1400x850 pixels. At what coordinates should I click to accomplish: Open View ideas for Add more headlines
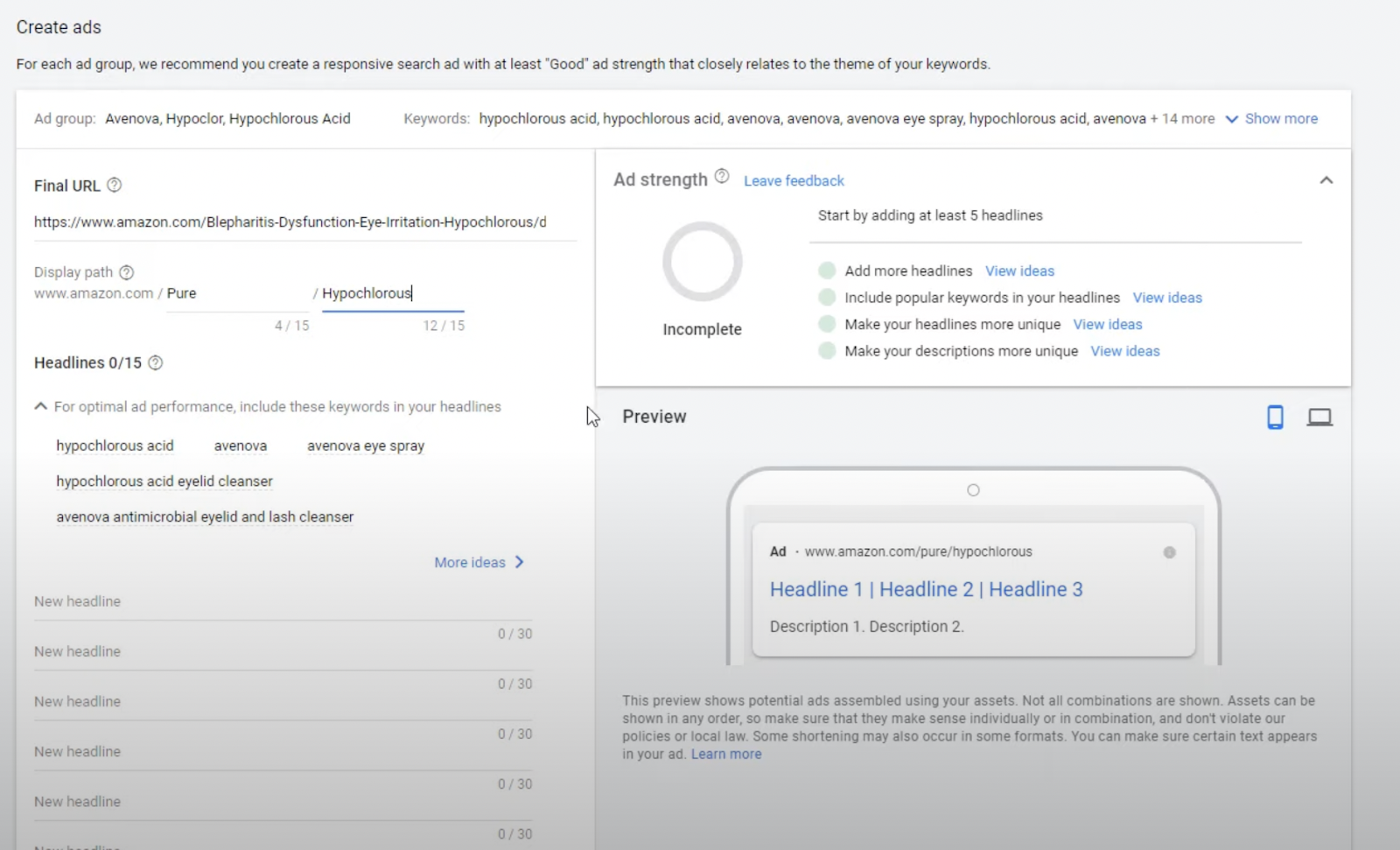(1019, 271)
